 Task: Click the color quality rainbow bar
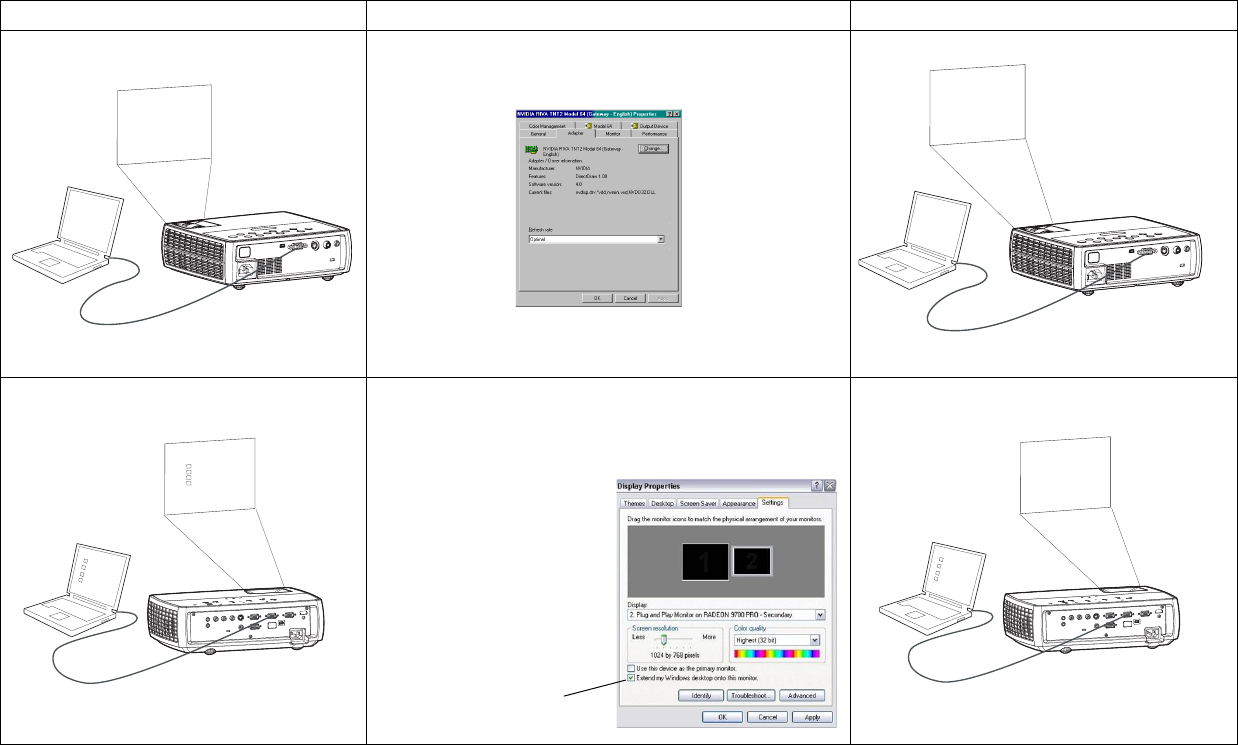[777, 654]
